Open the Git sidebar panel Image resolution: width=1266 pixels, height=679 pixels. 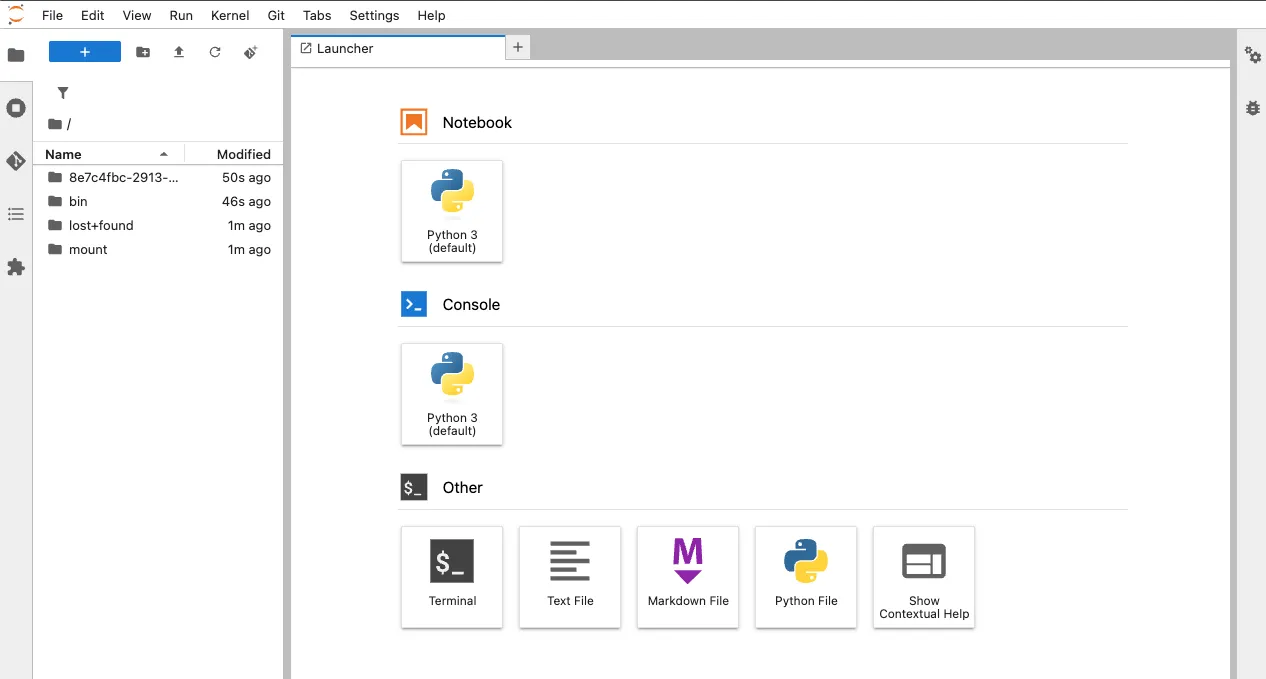pos(16,161)
